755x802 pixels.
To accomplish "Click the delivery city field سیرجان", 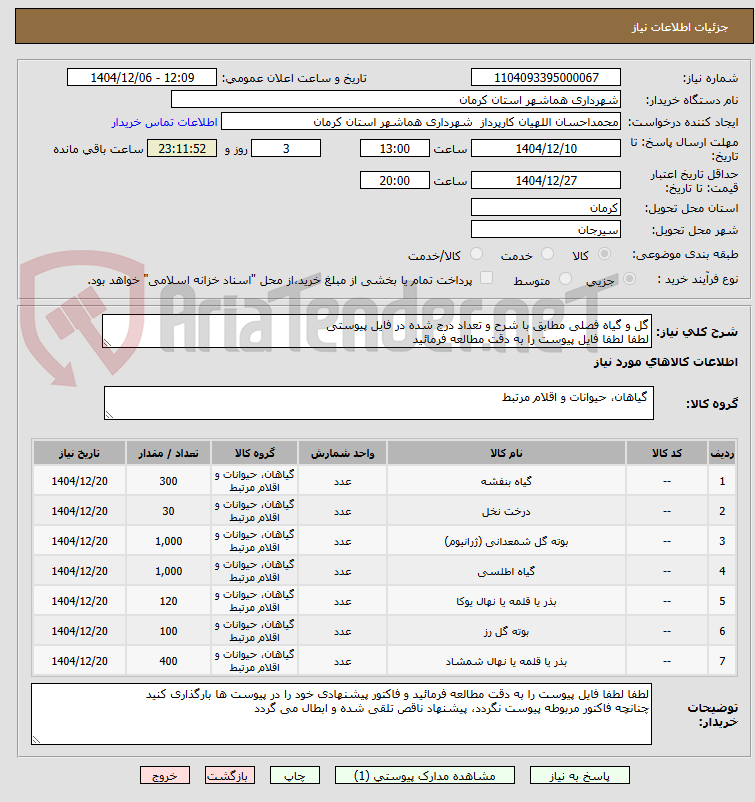I will tap(546, 229).
